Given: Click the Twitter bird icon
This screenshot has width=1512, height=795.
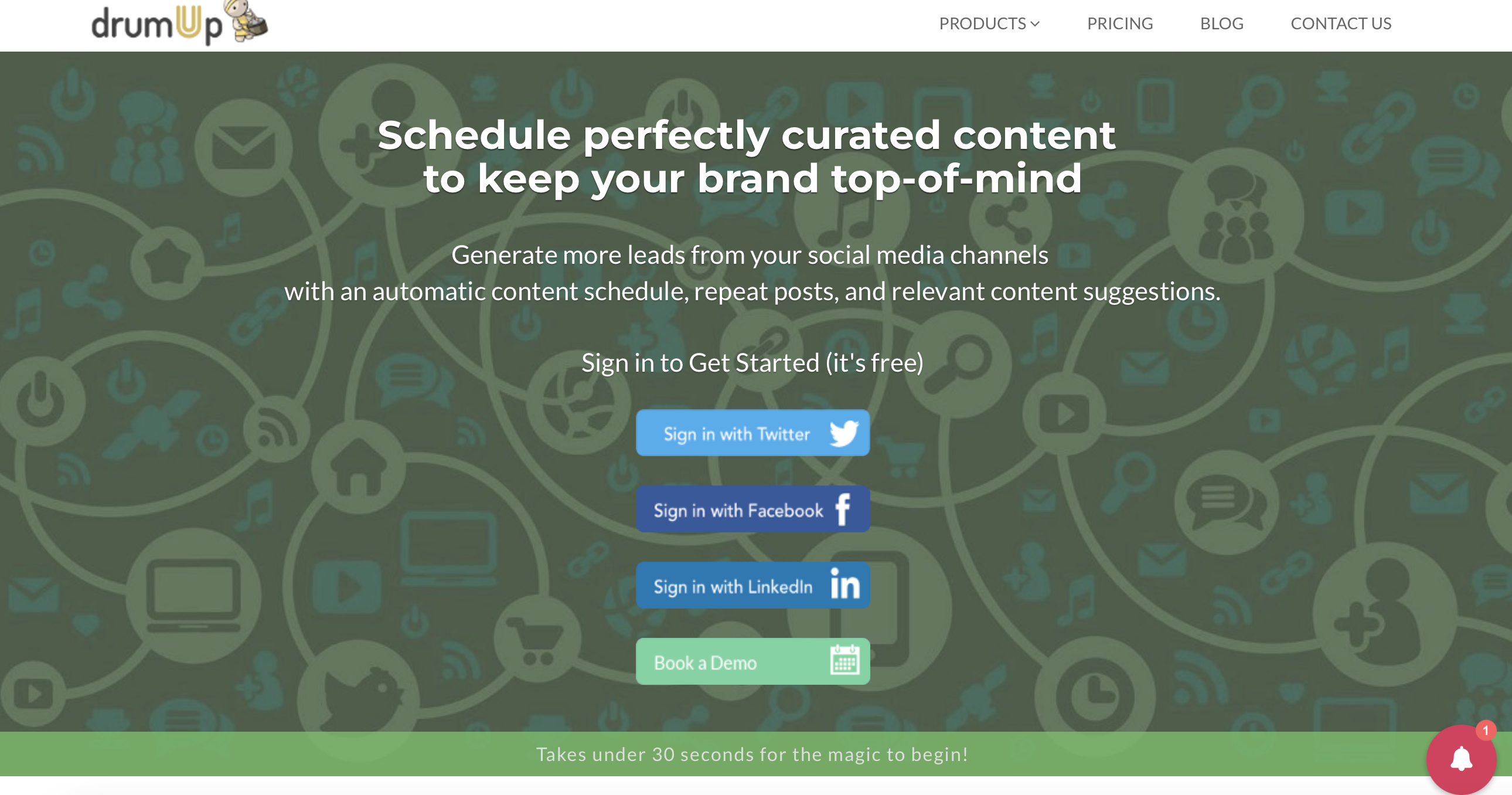Looking at the screenshot, I should tap(843, 433).
